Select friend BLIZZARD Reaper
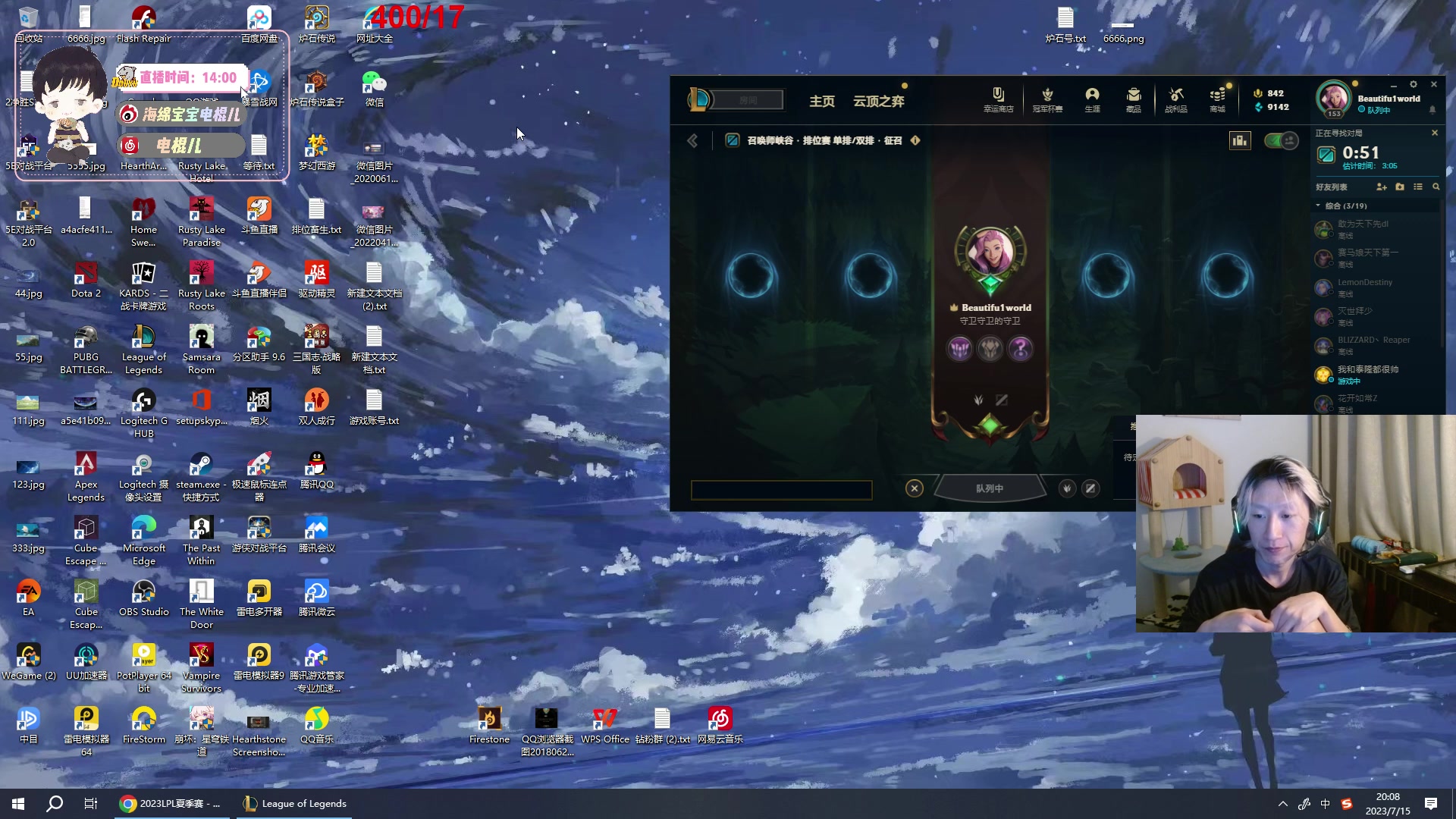 click(1377, 345)
